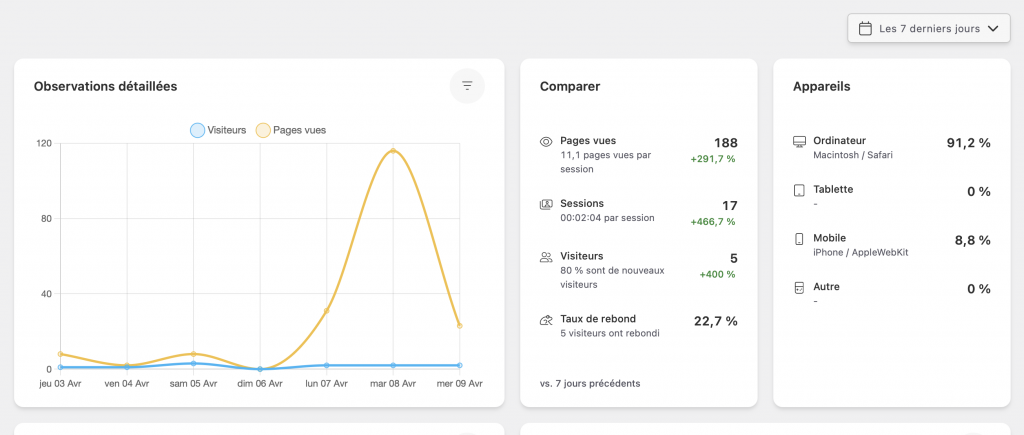Image resolution: width=1024 pixels, height=435 pixels.
Task: Click the Appareils card heading
Action: pyautogui.click(x=822, y=86)
